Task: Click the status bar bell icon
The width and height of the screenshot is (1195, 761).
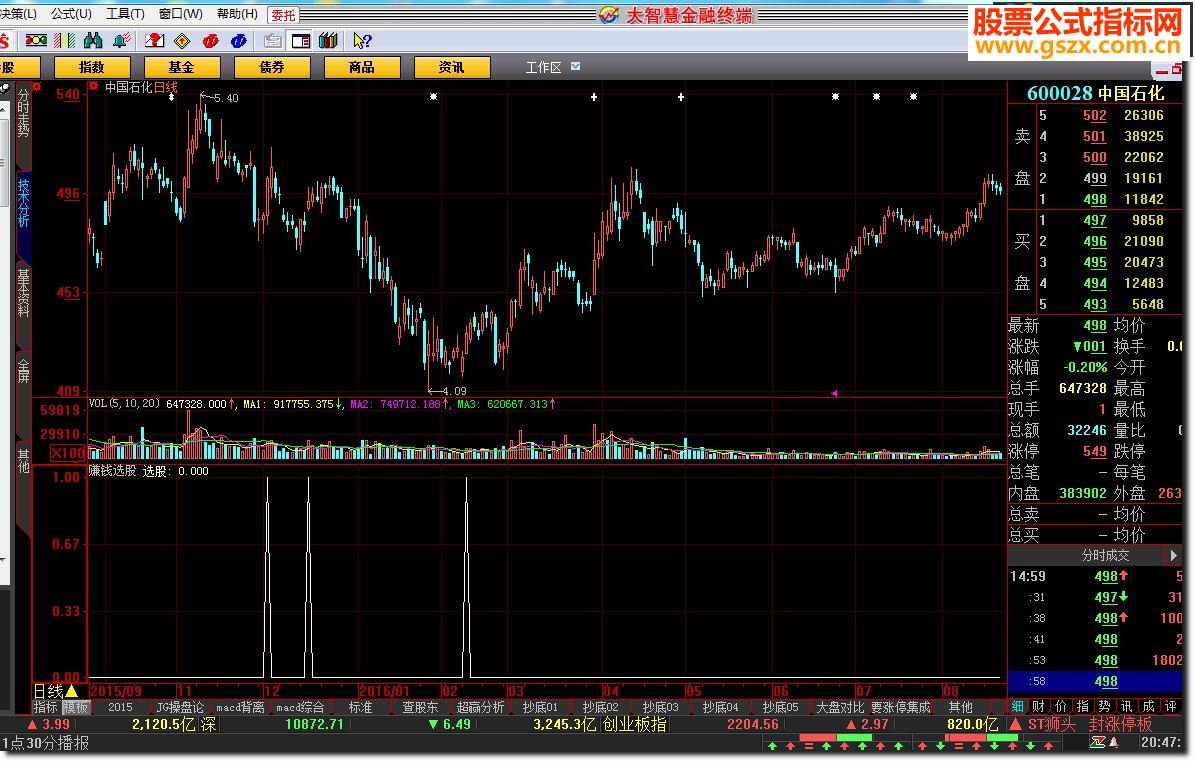Action: tap(1113, 743)
